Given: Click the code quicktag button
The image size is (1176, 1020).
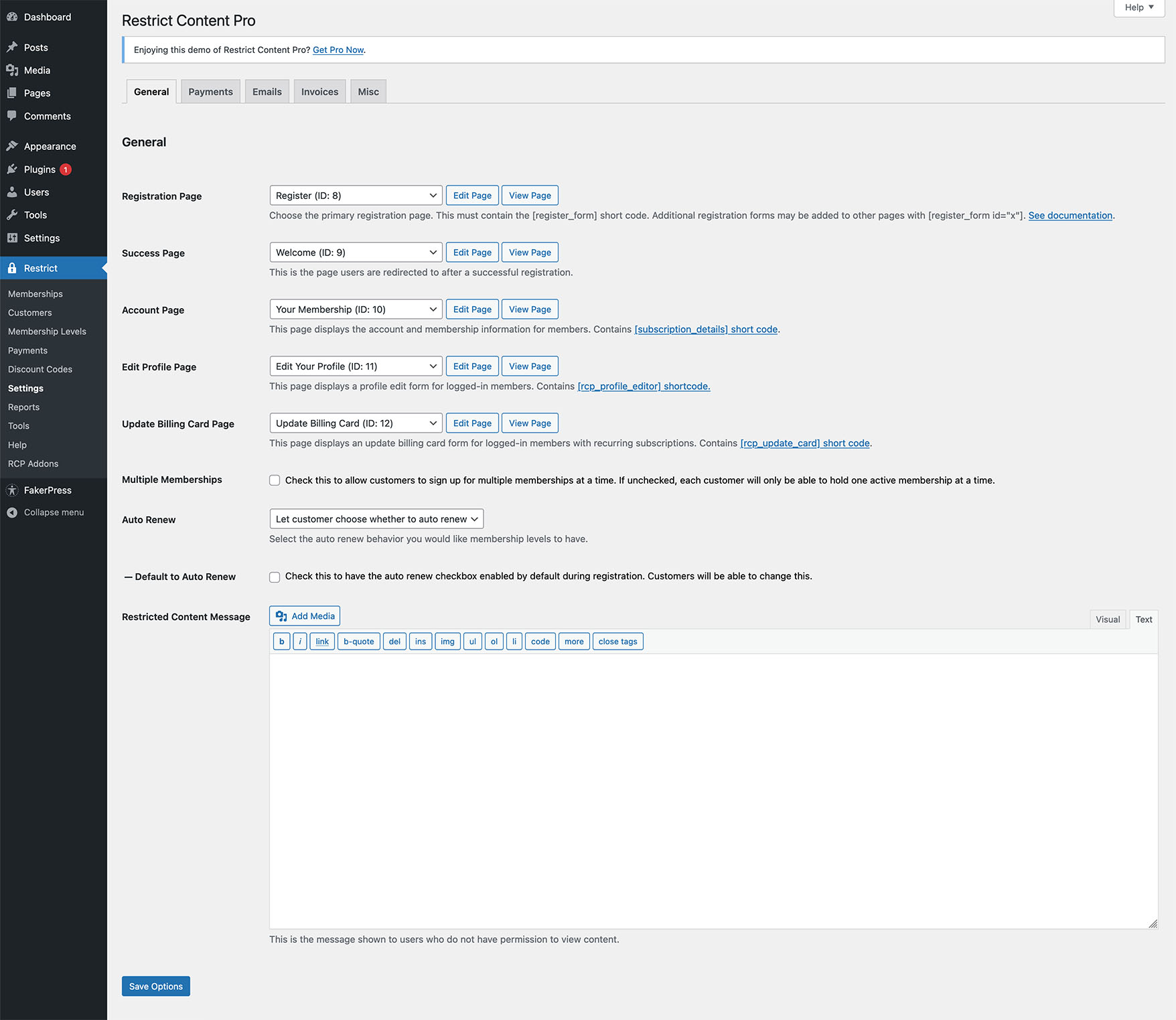Looking at the screenshot, I should tap(540, 642).
